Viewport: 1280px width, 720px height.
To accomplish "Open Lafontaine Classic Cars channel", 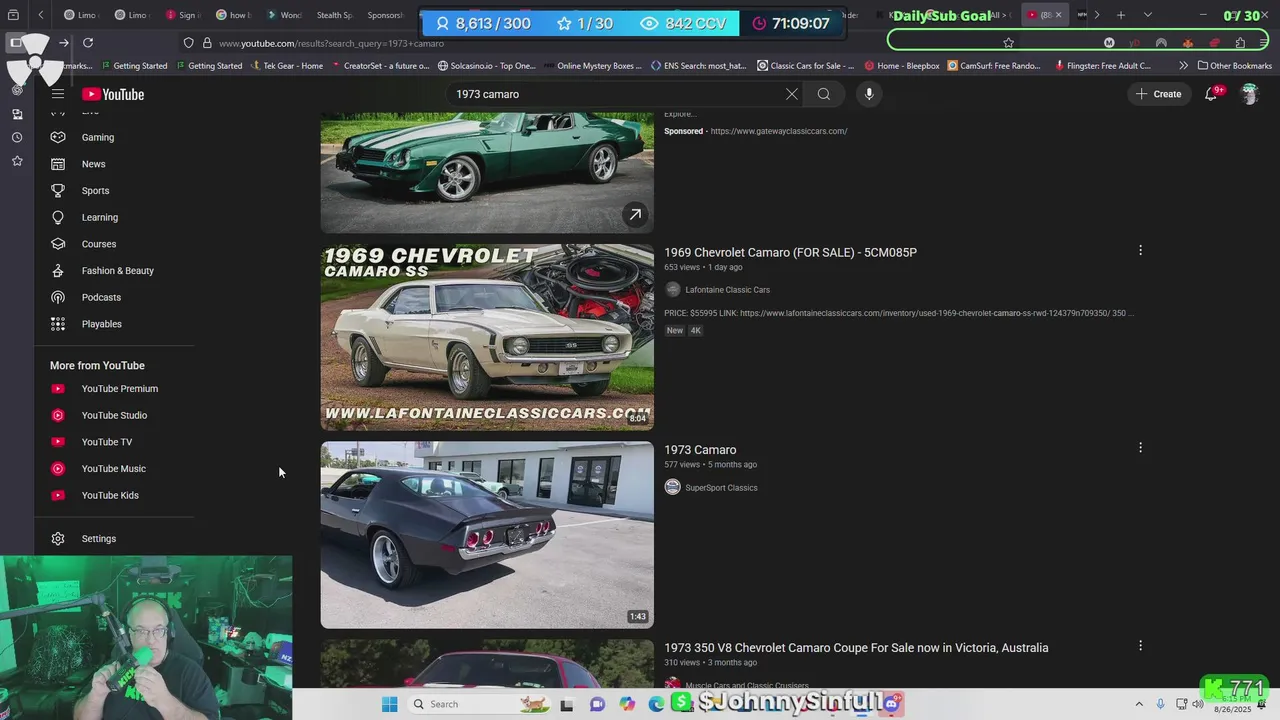I will click(727, 290).
